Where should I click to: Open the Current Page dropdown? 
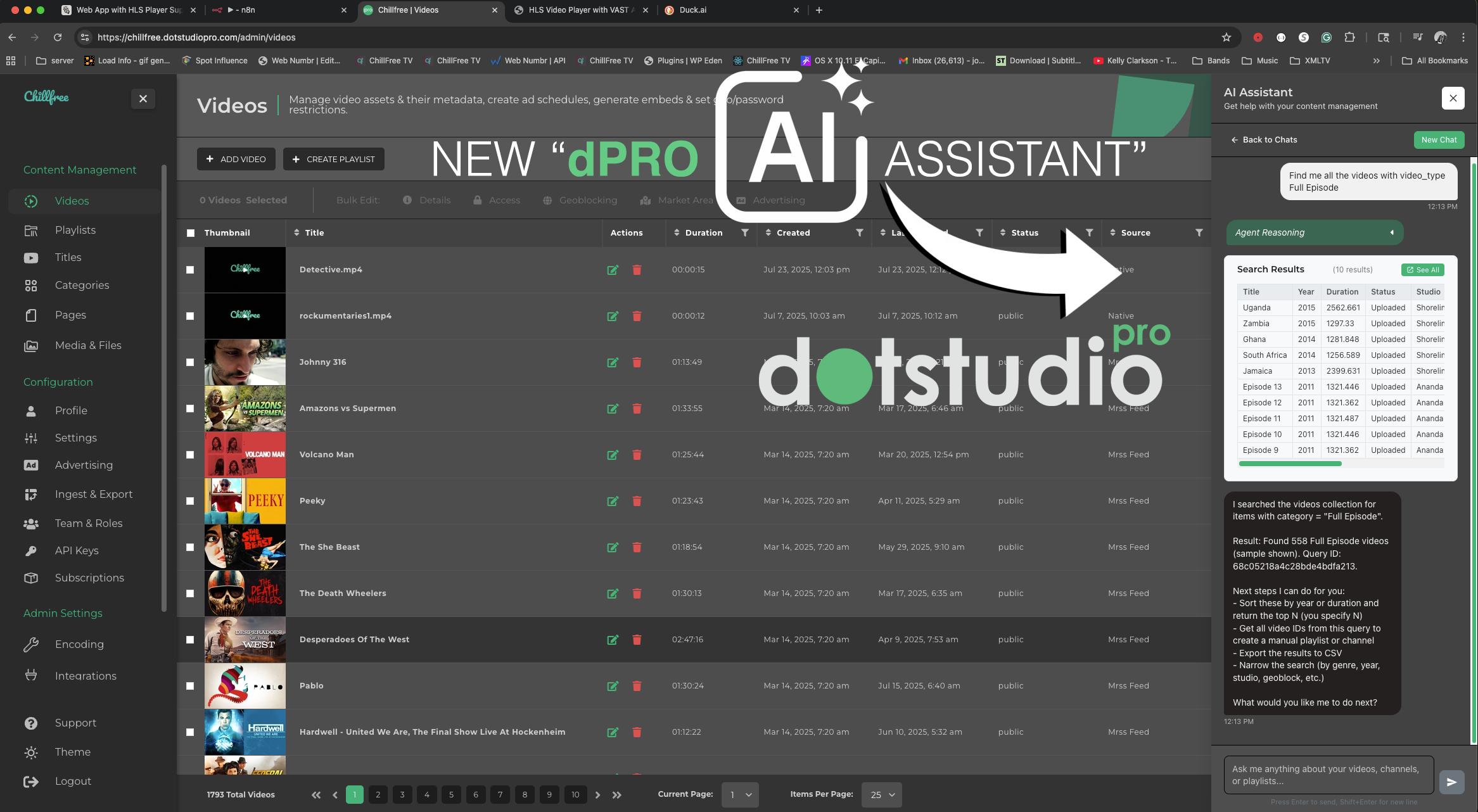(x=740, y=795)
